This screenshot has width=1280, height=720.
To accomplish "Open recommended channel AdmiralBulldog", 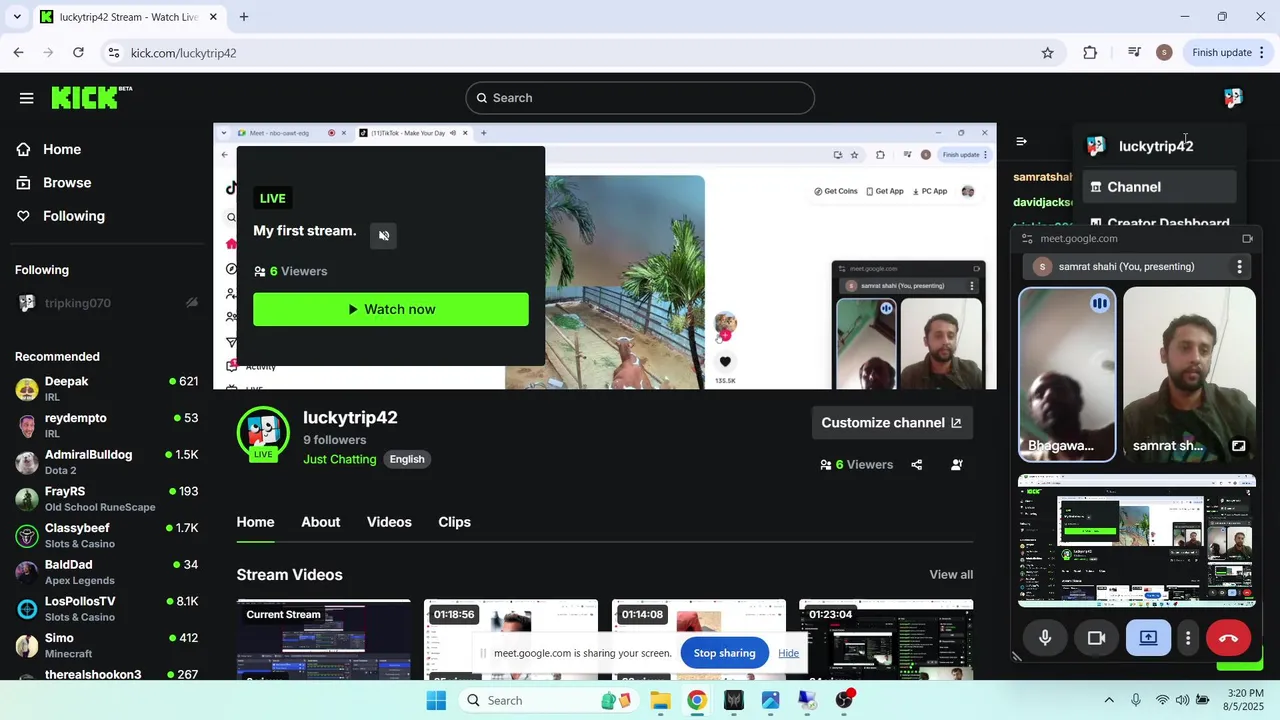I will click(107, 462).
